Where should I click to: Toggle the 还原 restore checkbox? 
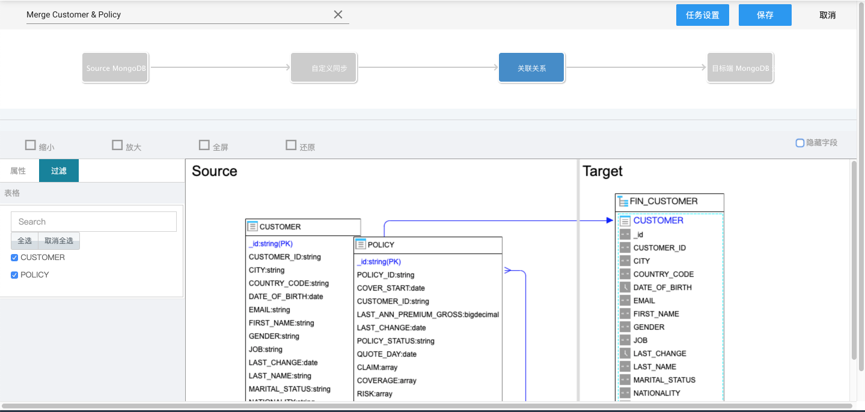point(291,145)
